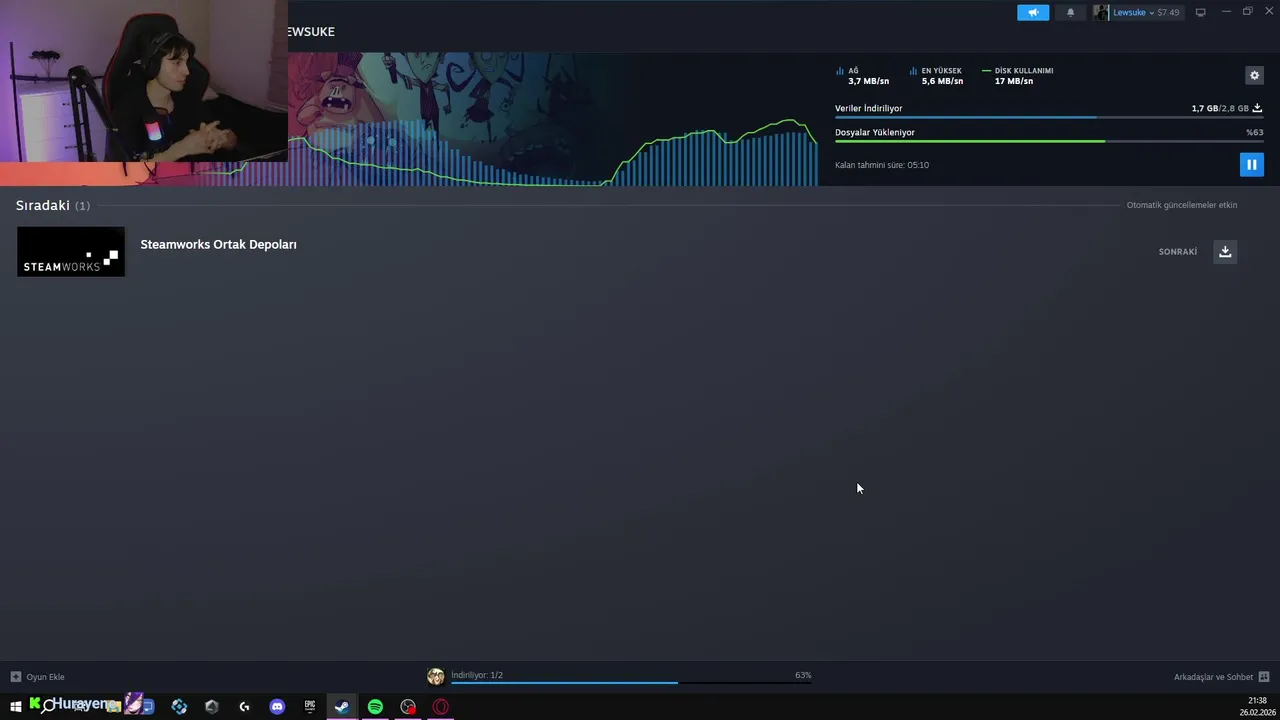This screenshot has height=720, width=1280.
Task: Click the Dosyalar Yükleniyor progress bar
Action: pyautogui.click(x=1049, y=141)
